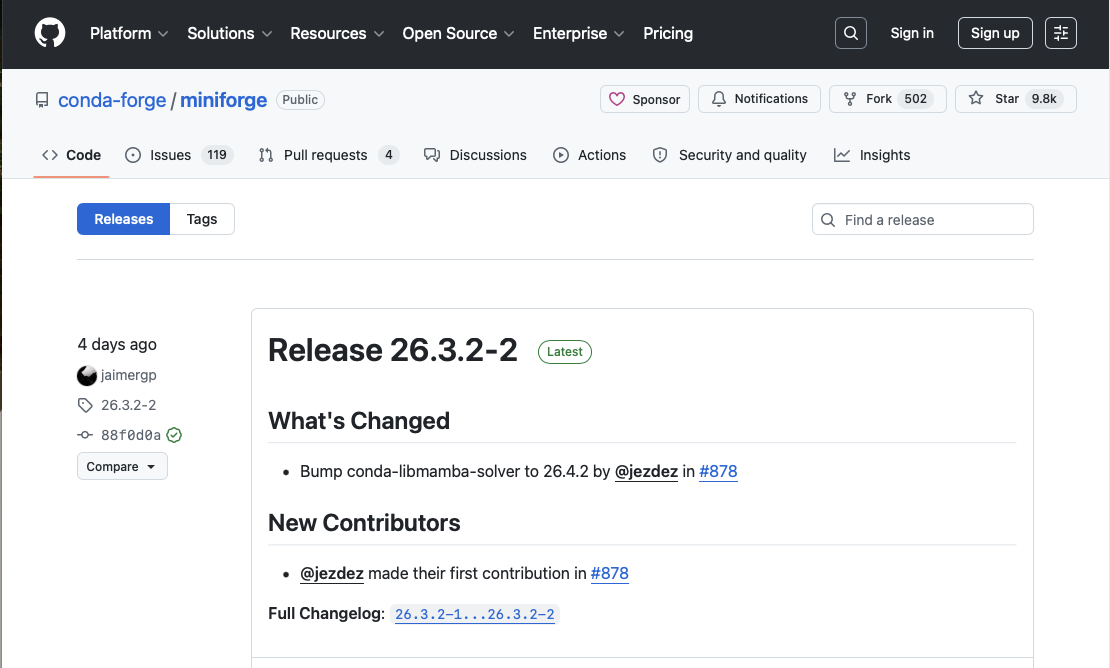Open @jezdez profile link in What's Changed
The width and height of the screenshot is (1110, 668).
(x=646, y=471)
